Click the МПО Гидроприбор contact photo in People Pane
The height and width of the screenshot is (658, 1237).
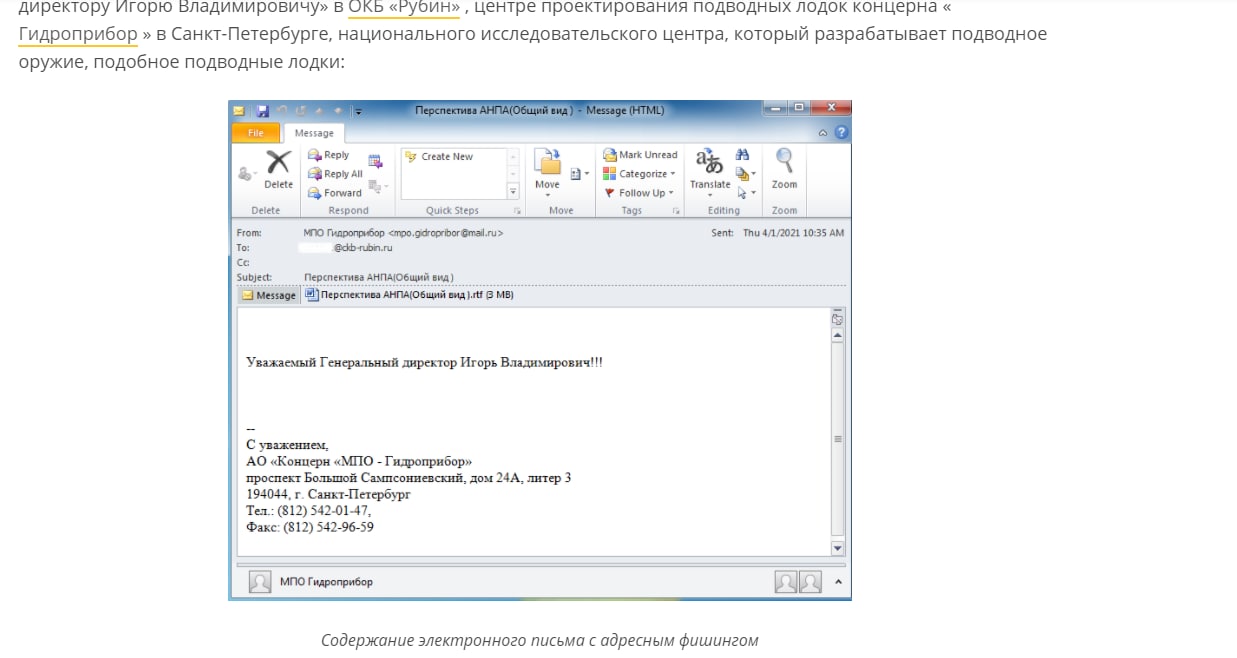click(x=260, y=582)
